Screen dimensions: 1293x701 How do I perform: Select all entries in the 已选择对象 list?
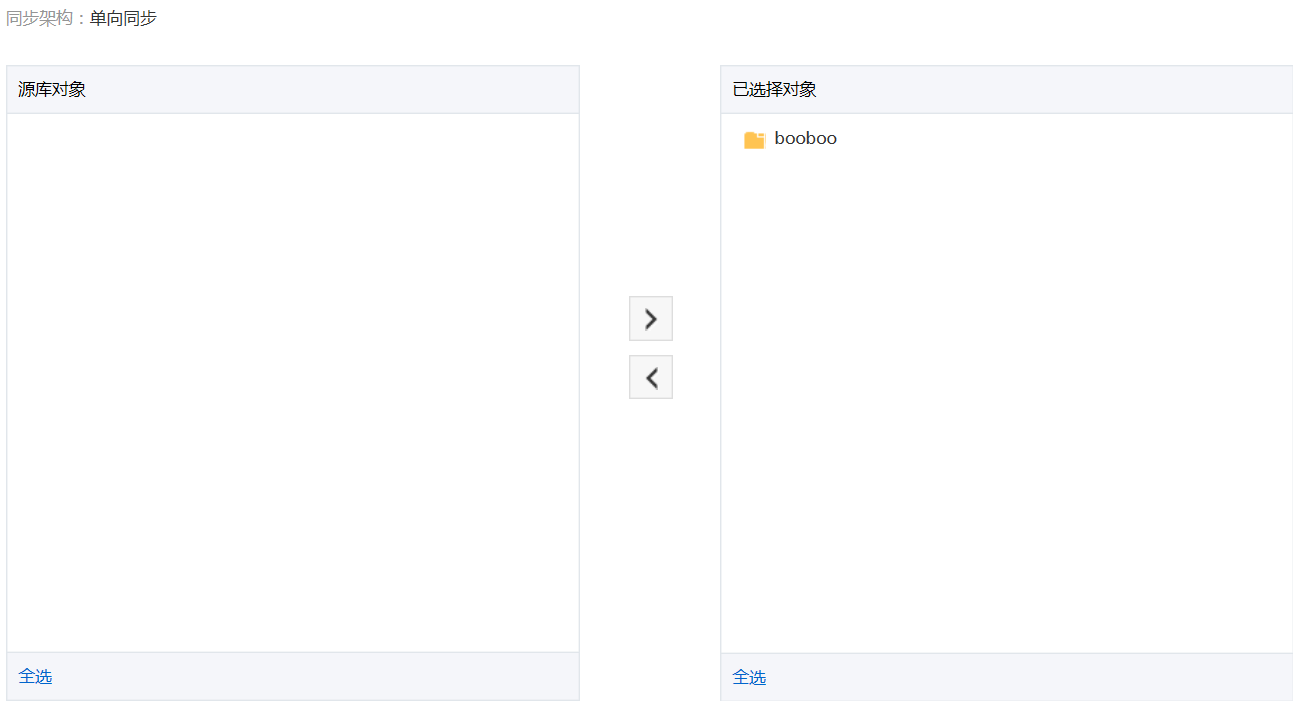point(749,678)
